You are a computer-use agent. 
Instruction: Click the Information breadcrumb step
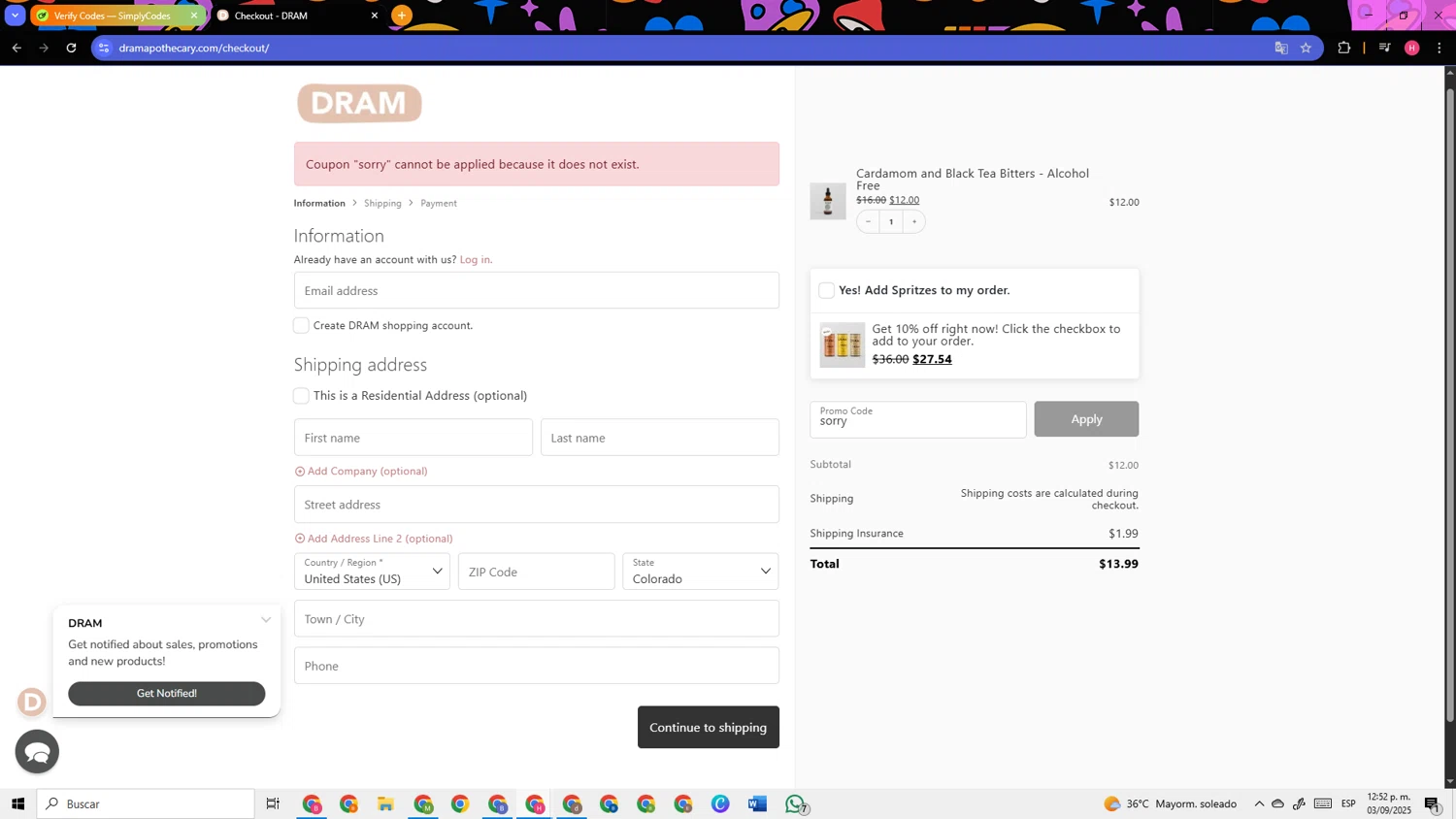click(x=319, y=203)
